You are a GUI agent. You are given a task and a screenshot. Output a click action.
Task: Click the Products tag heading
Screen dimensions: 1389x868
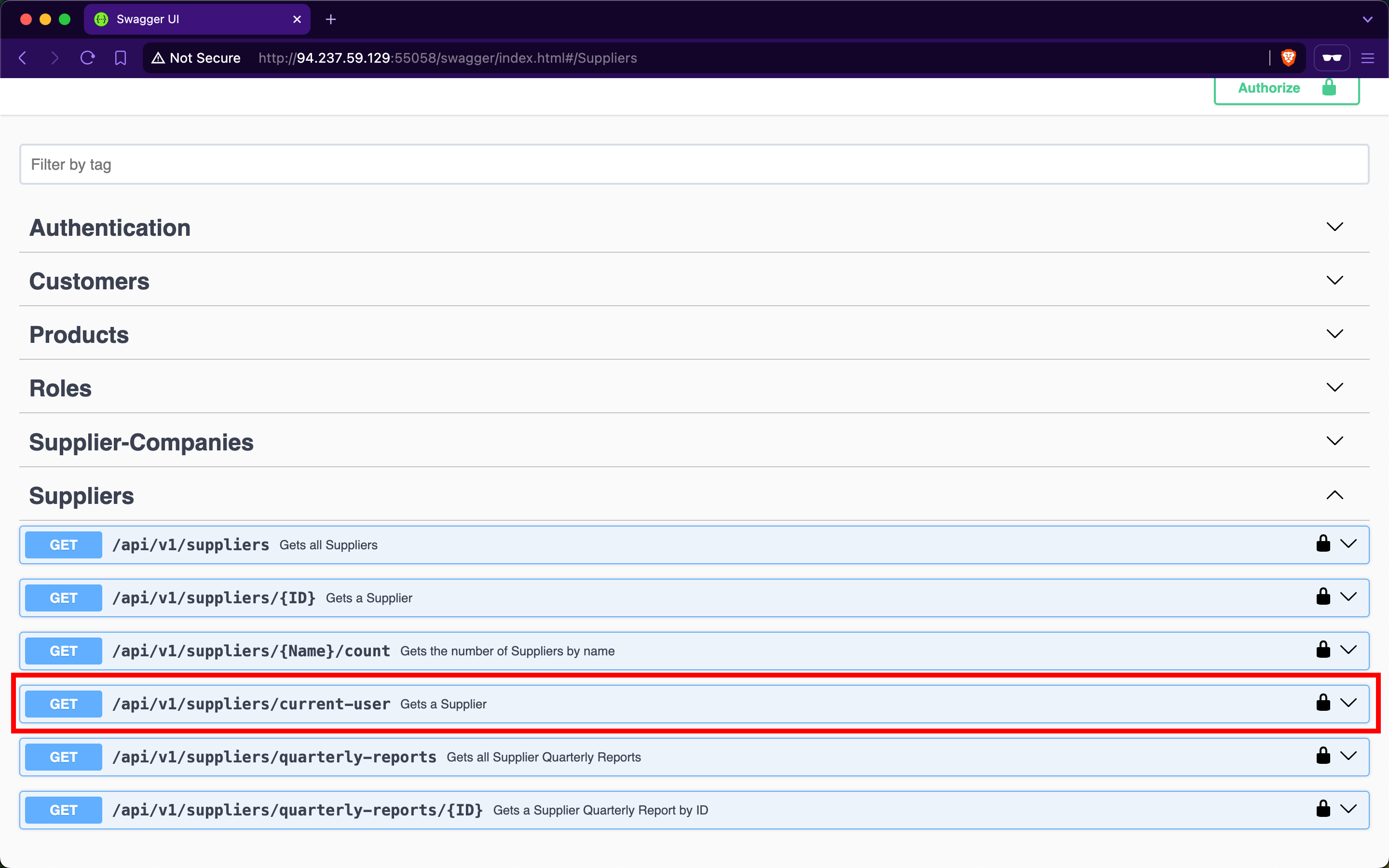pyautogui.click(x=79, y=335)
